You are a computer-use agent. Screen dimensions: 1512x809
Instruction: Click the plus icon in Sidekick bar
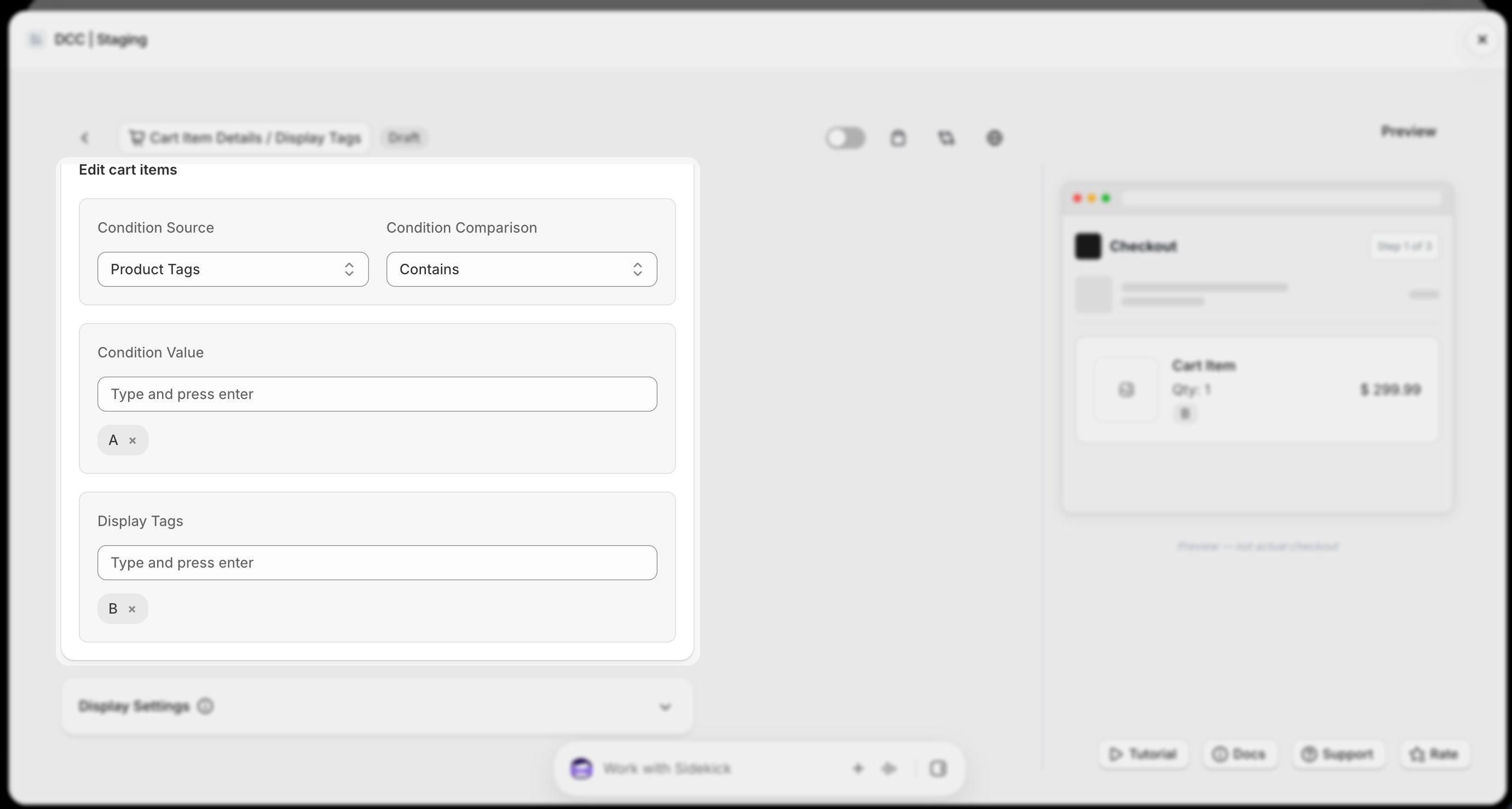click(x=858, y=768)
